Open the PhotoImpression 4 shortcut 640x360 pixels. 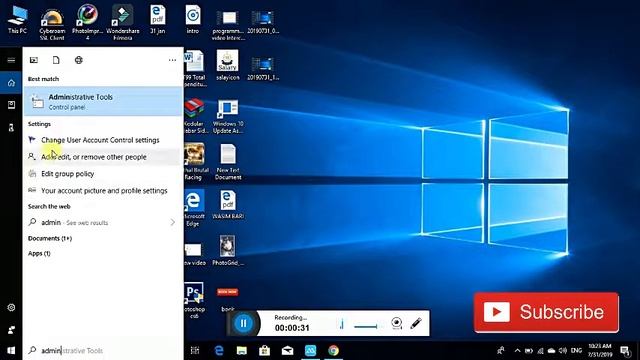[x=87, y=22]
